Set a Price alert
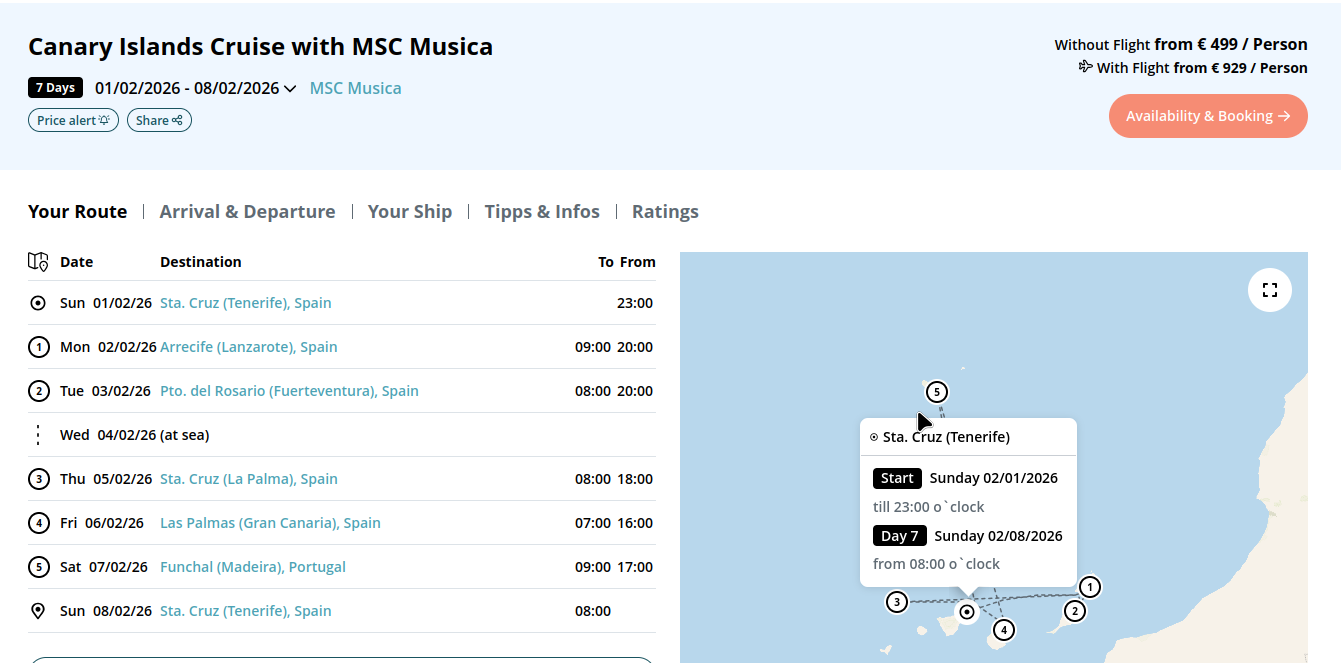 73,120
